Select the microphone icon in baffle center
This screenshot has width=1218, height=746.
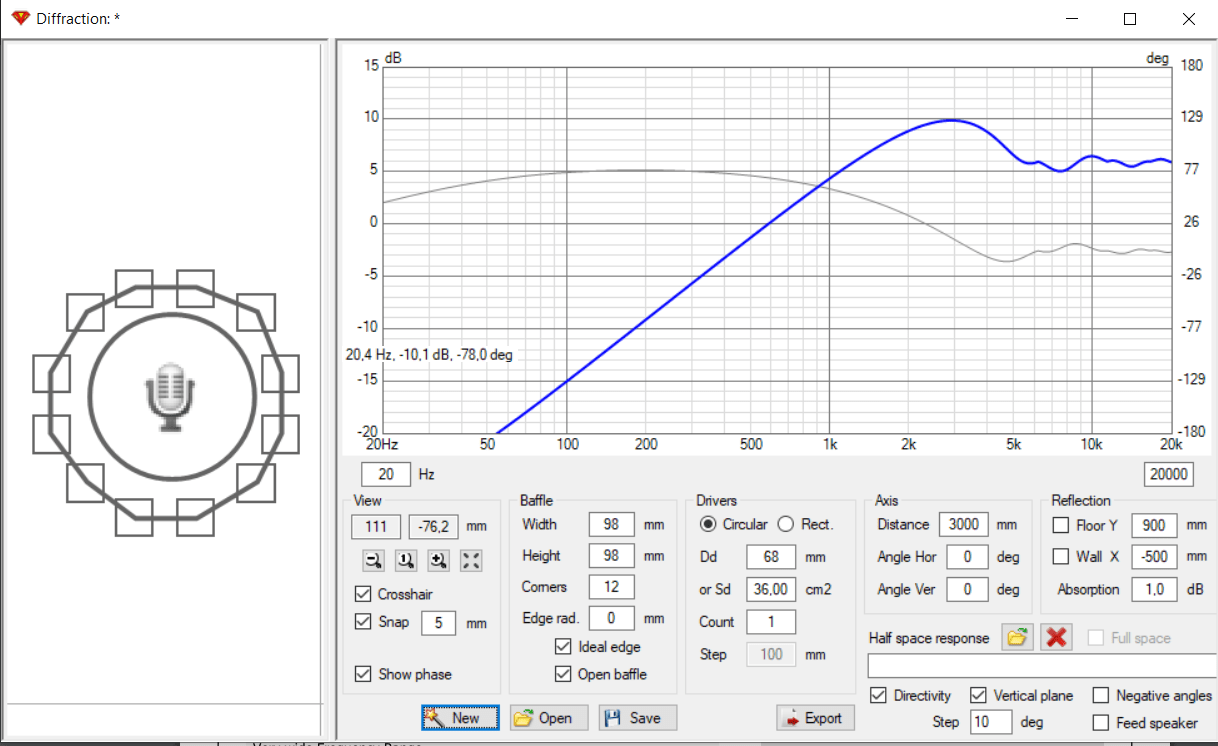click(x=172, y=396)
